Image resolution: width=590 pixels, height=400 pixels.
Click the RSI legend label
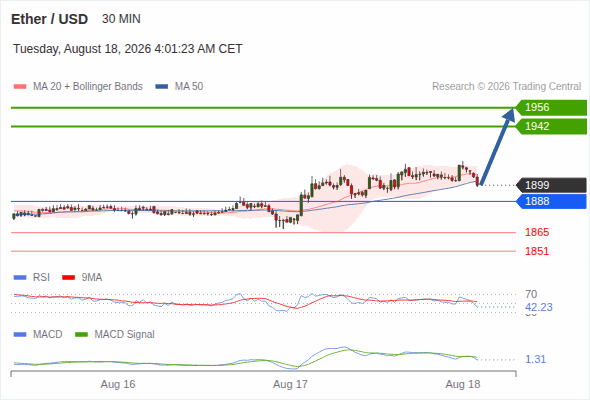click(x=41, y=278)
